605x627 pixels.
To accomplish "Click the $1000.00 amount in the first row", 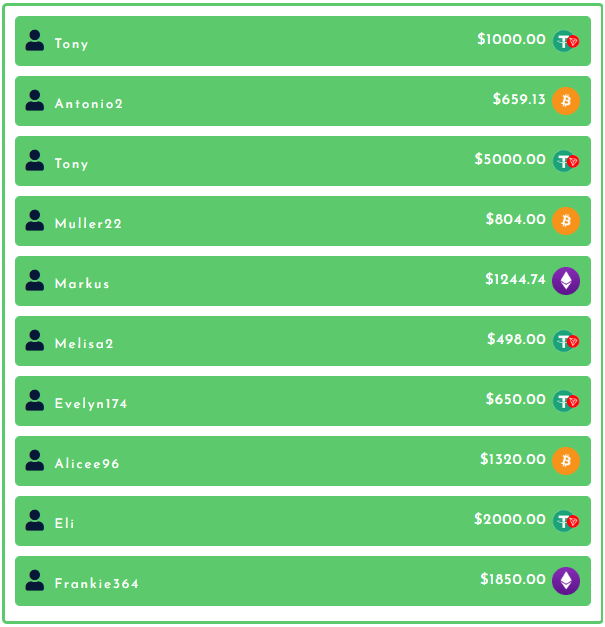I will click(511, 40).
